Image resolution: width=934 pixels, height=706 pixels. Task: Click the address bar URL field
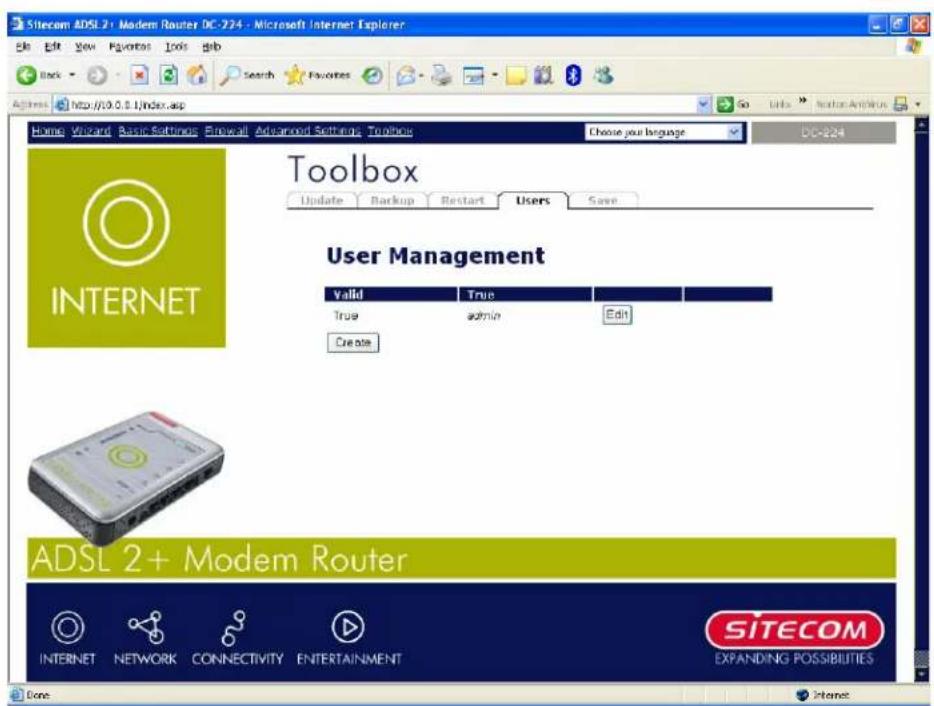click(375, 105)
